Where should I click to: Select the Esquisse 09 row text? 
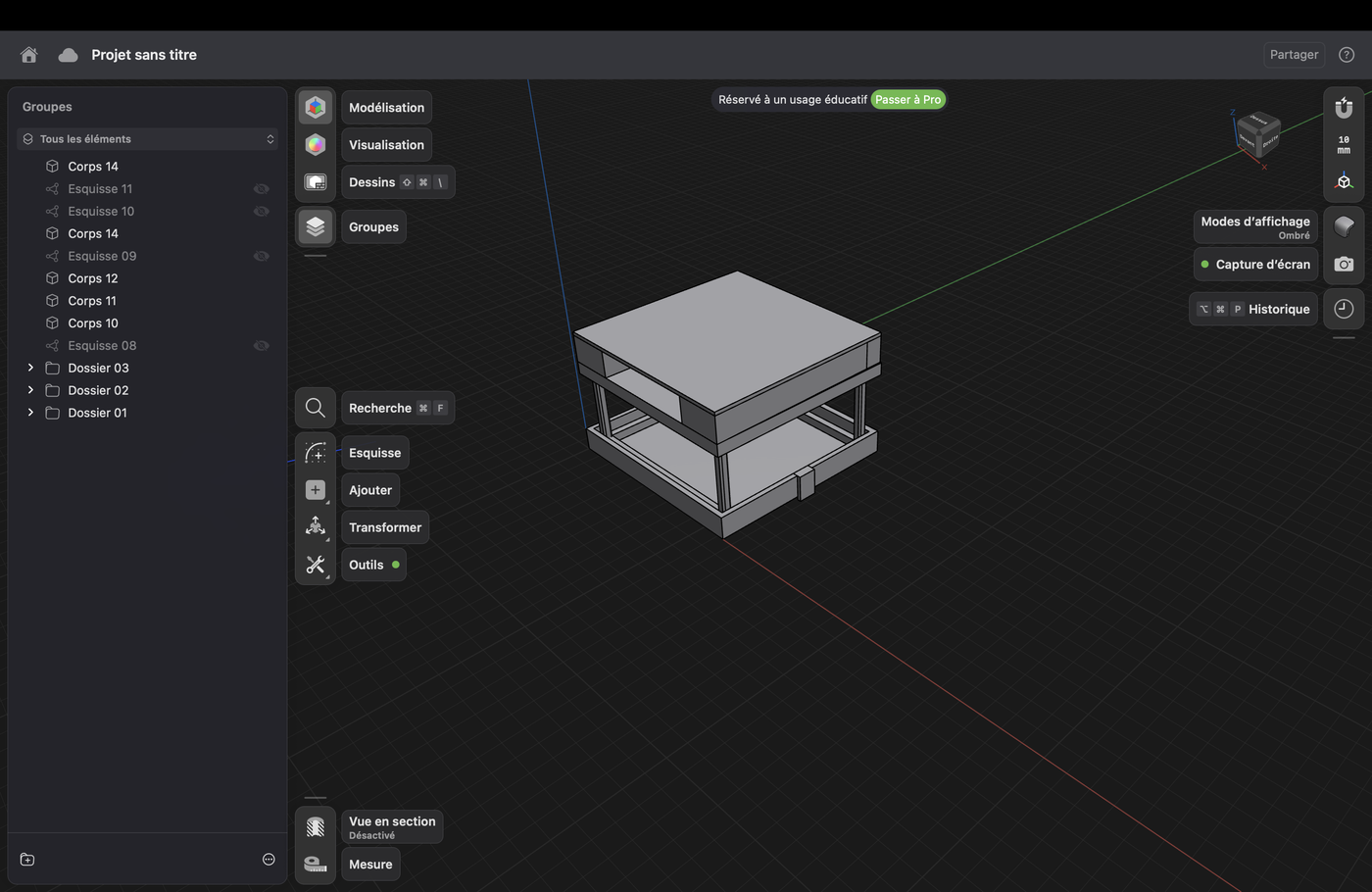(x=102, y=256)
